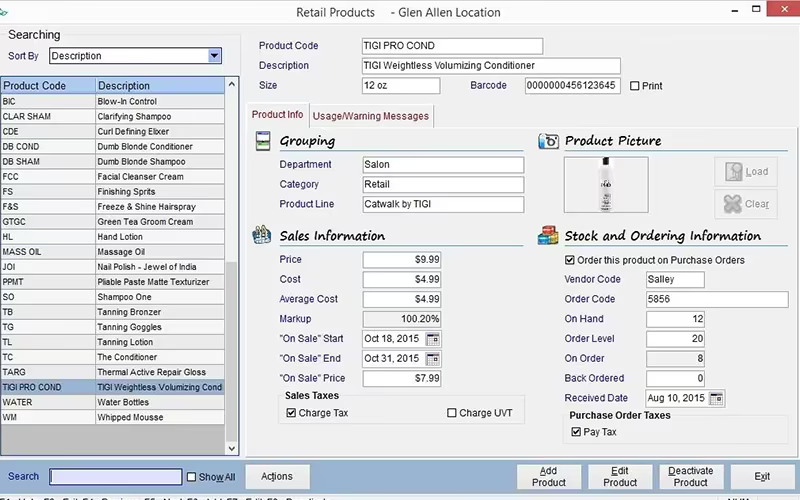Image resolution: width=800 pixels, height=500 pixels.
Task: Click the Product Picture camera icon
Action: pos(548,141)
